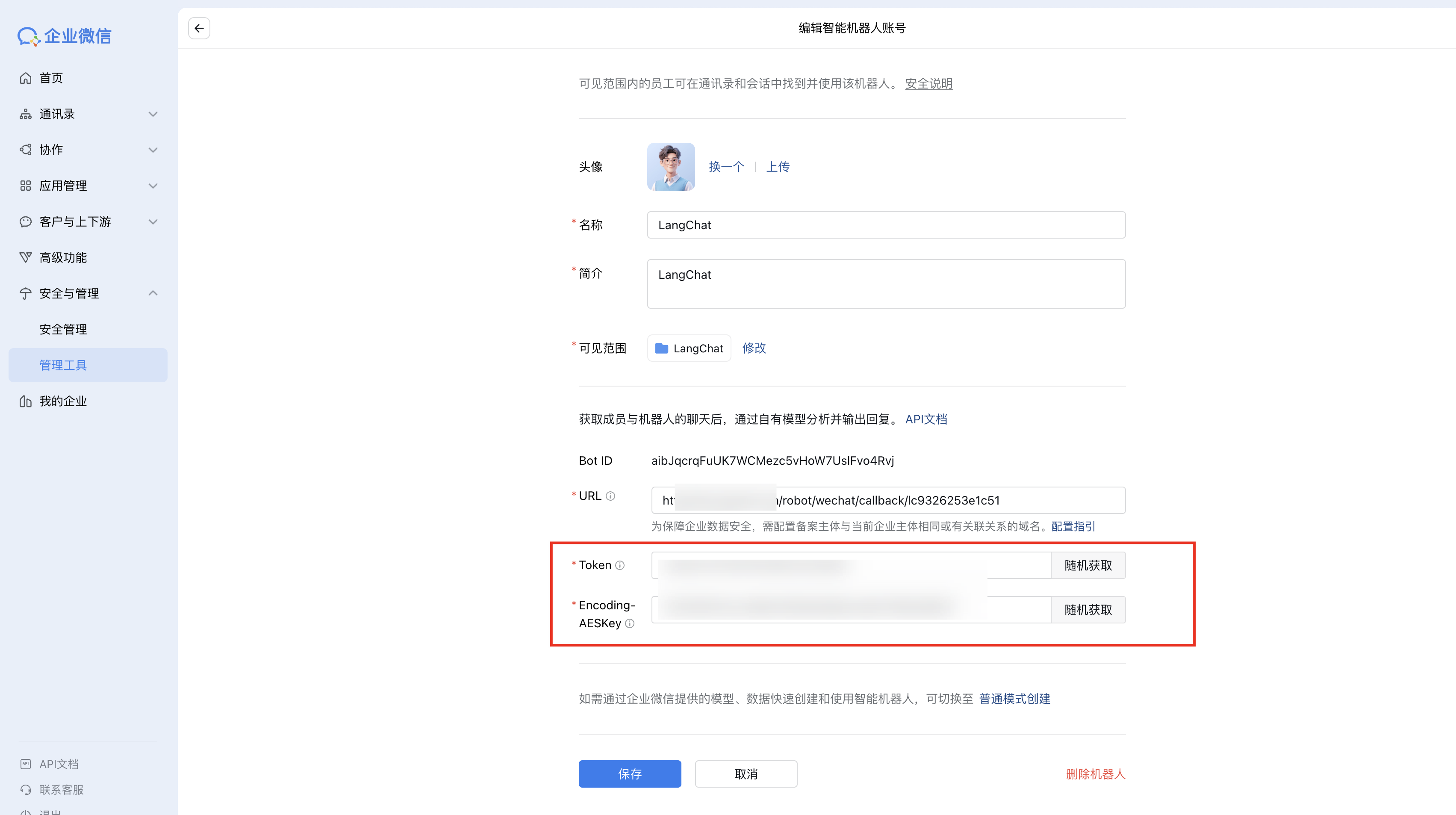Click the 删除机器人 link
This screenshot has width=1456, height=815.
pyautogui.click(x=1095, y=774)
